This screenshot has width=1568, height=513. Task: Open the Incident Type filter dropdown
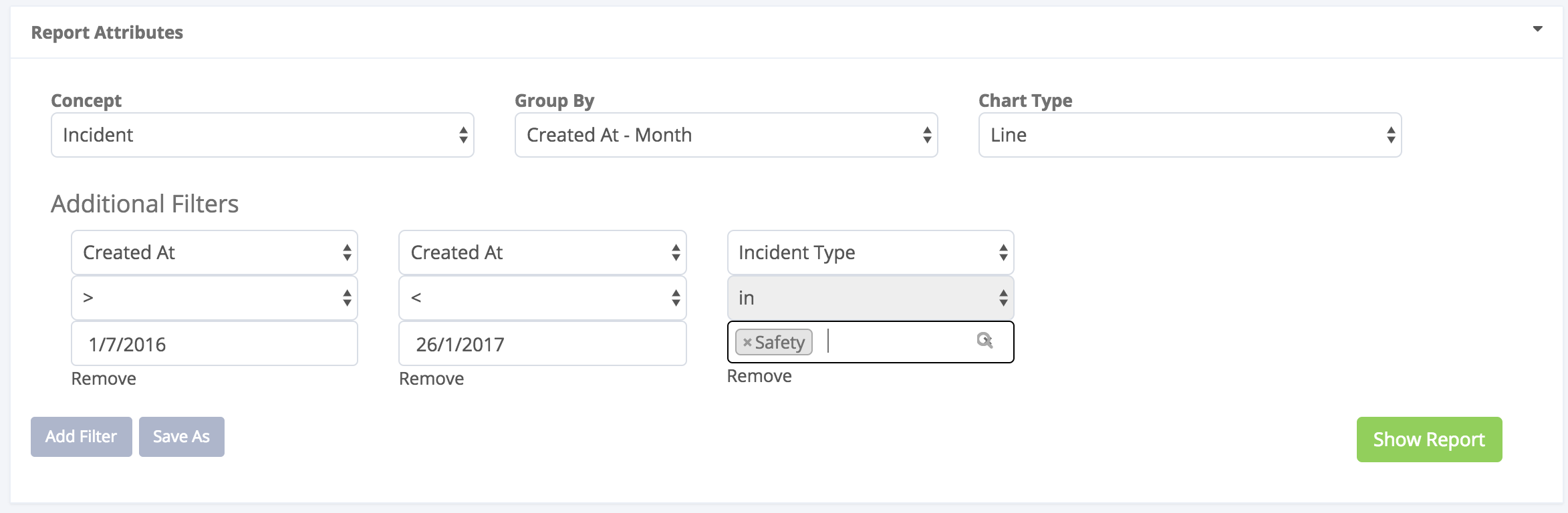(870, 252)
